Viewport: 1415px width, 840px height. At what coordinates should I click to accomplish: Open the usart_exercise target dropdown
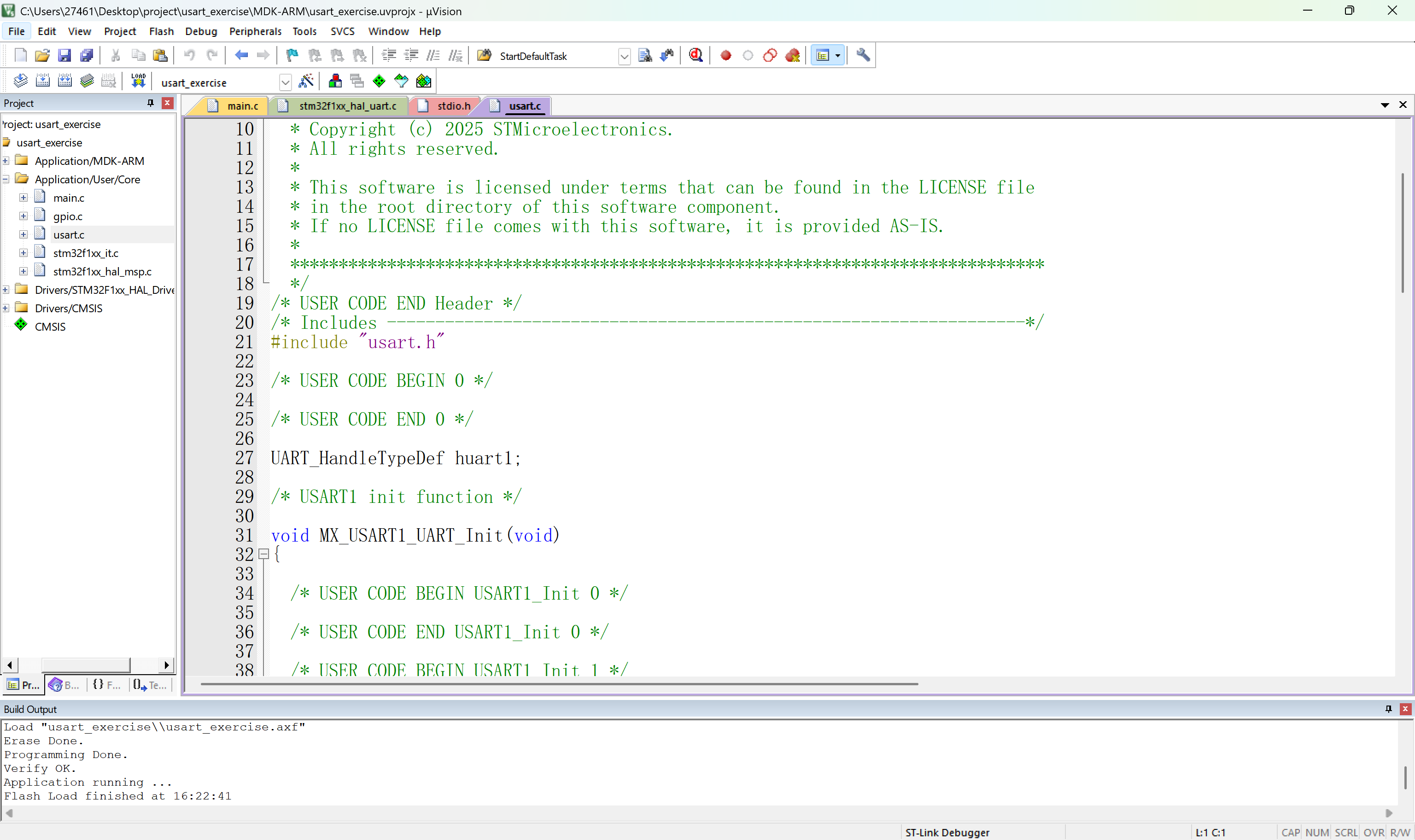[x=285, y=82]
